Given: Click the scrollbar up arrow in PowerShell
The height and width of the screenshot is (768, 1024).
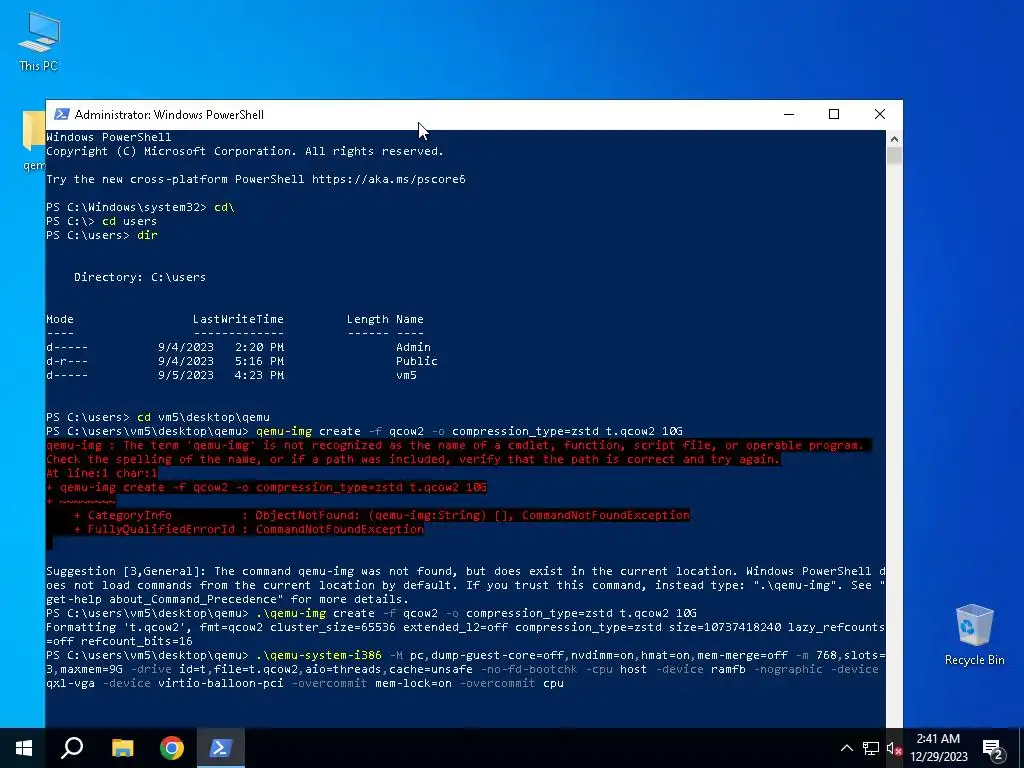Looking at the screenshot, I should pyautogui.click(x=894, y=138).
